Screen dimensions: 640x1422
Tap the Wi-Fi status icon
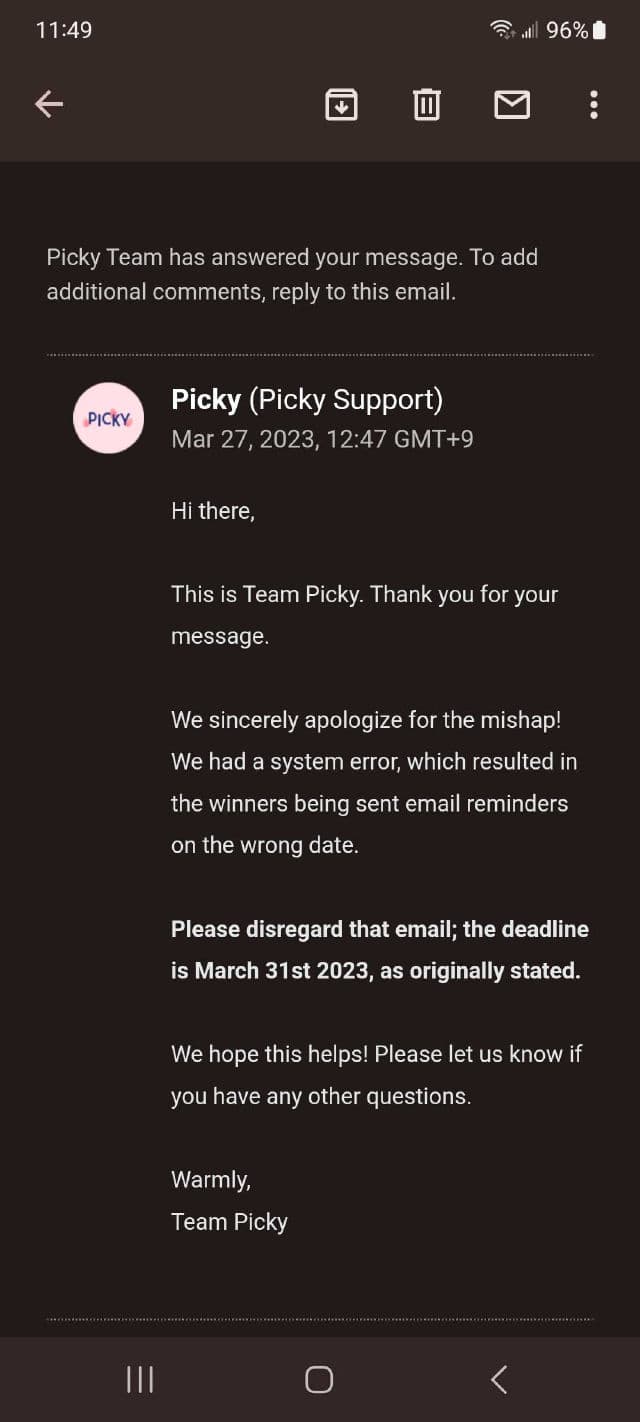tap(502, 30)
